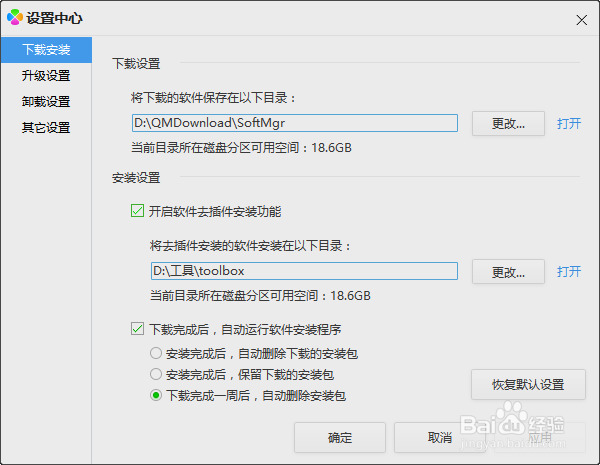Select radio 安装完成后，保留下载的安装包
The height and width of the screenshot is (465, 600).
[156, 374]
